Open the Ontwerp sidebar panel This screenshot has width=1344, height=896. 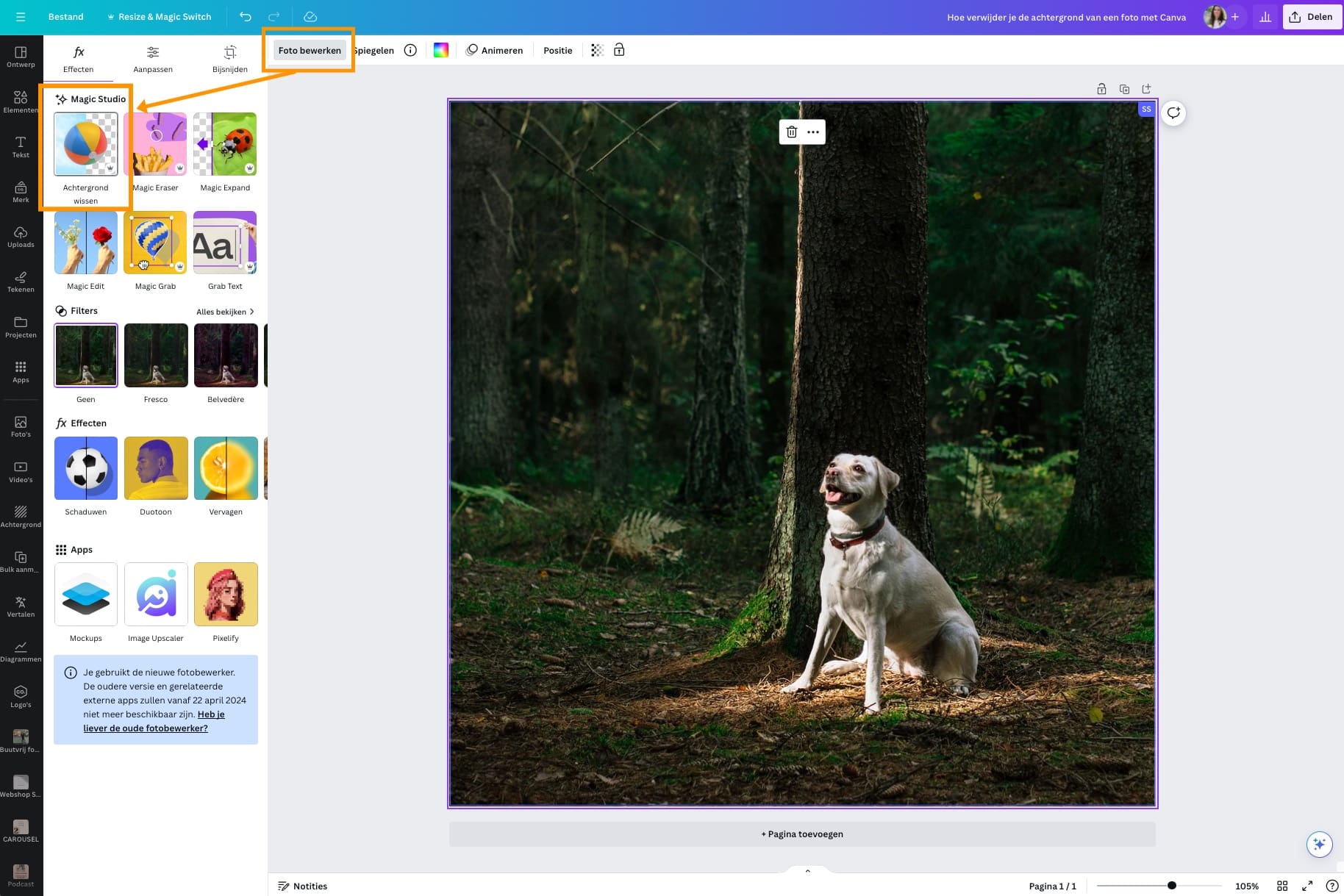[21, 57]
